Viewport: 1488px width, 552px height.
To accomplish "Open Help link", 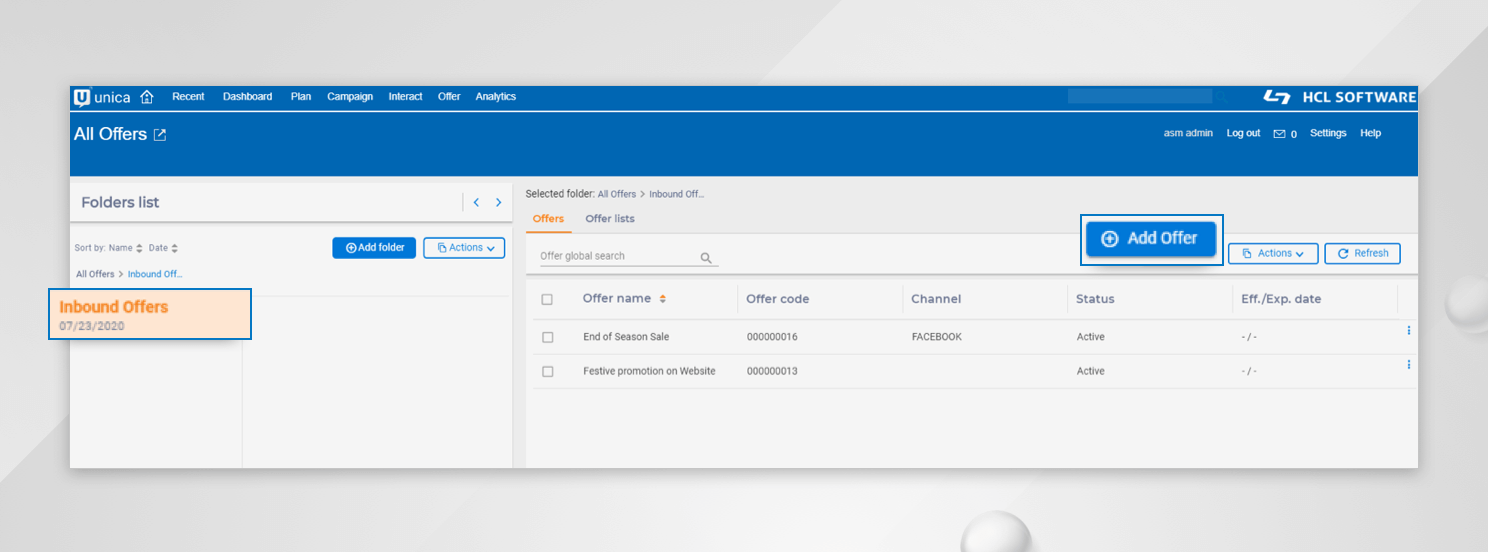I will [x=1370, y=133].
